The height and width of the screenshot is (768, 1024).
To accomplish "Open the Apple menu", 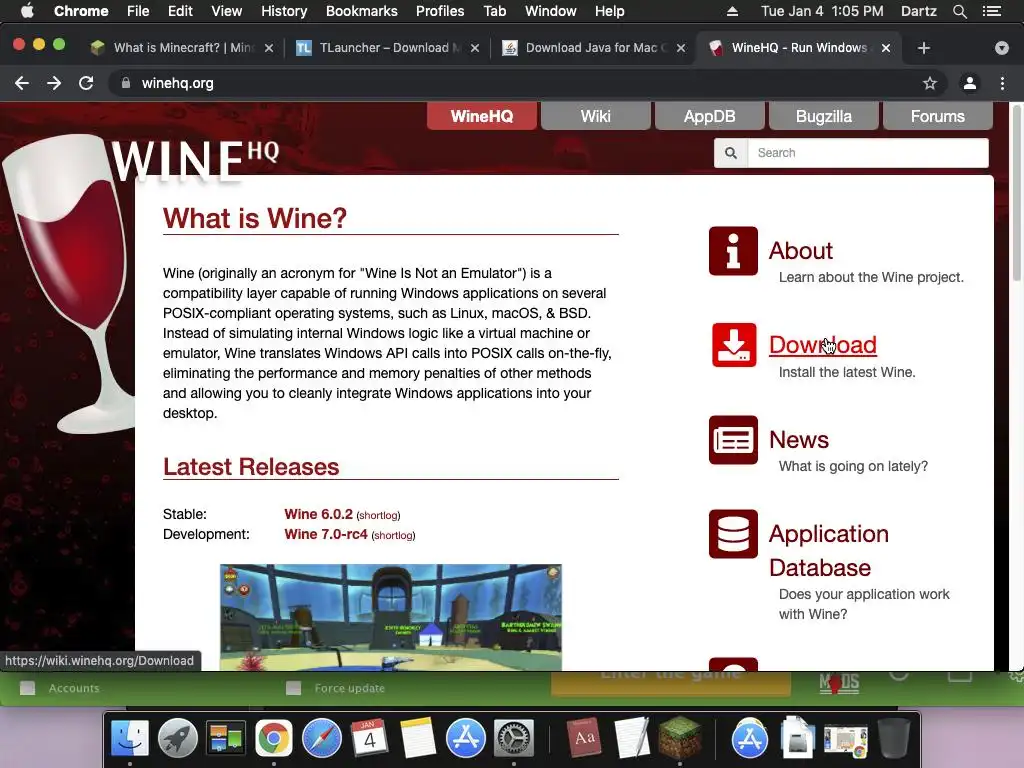I will [x=27, y=11].
